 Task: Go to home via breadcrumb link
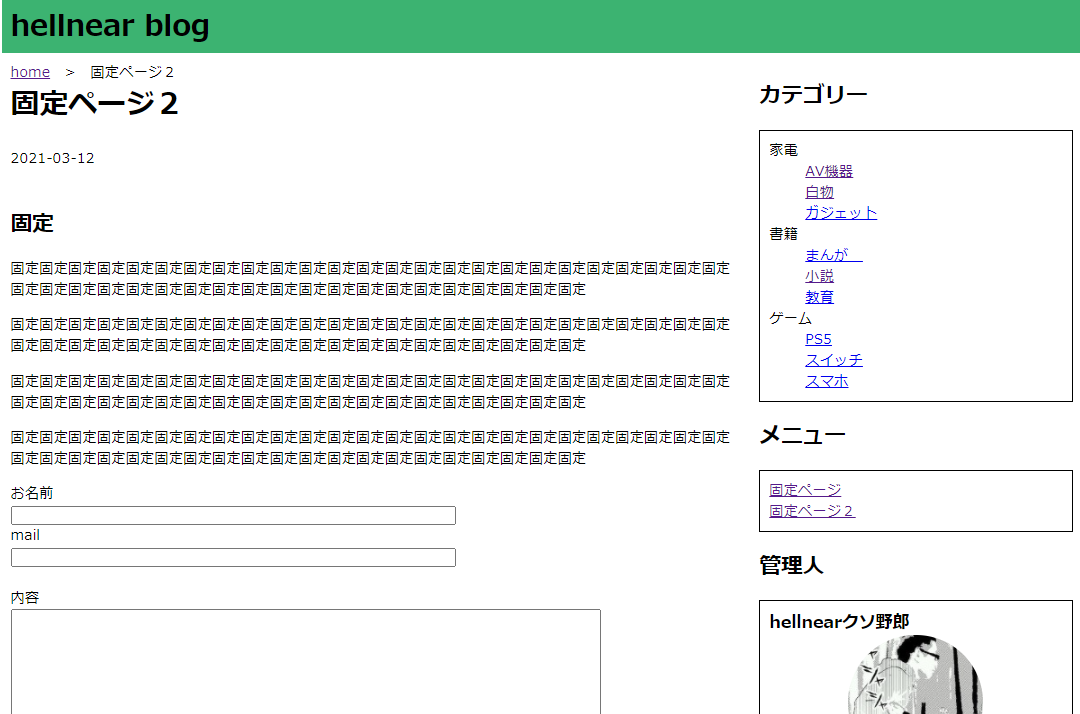coord(30,72)
